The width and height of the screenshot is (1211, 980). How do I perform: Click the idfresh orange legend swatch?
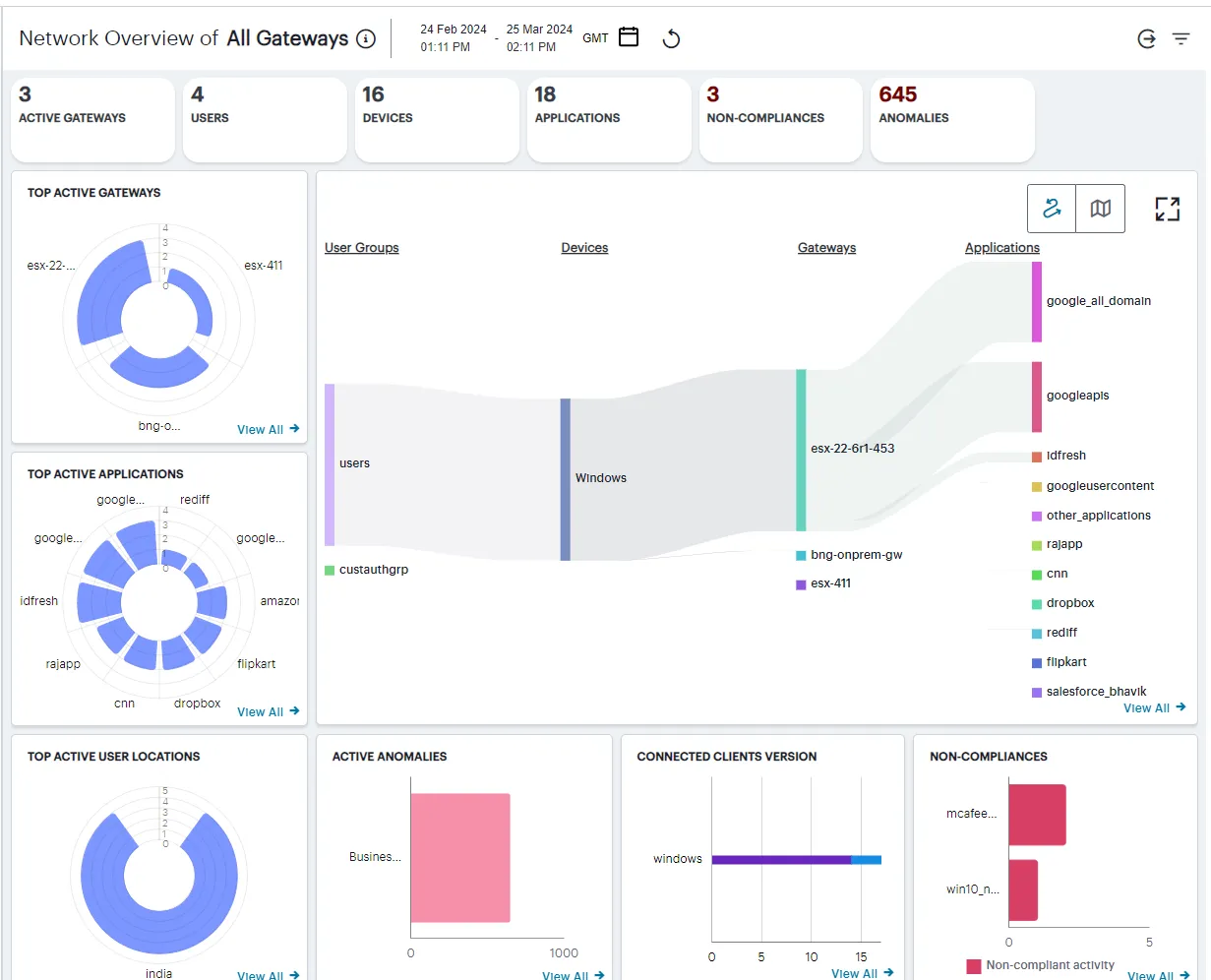[1037, 457]
